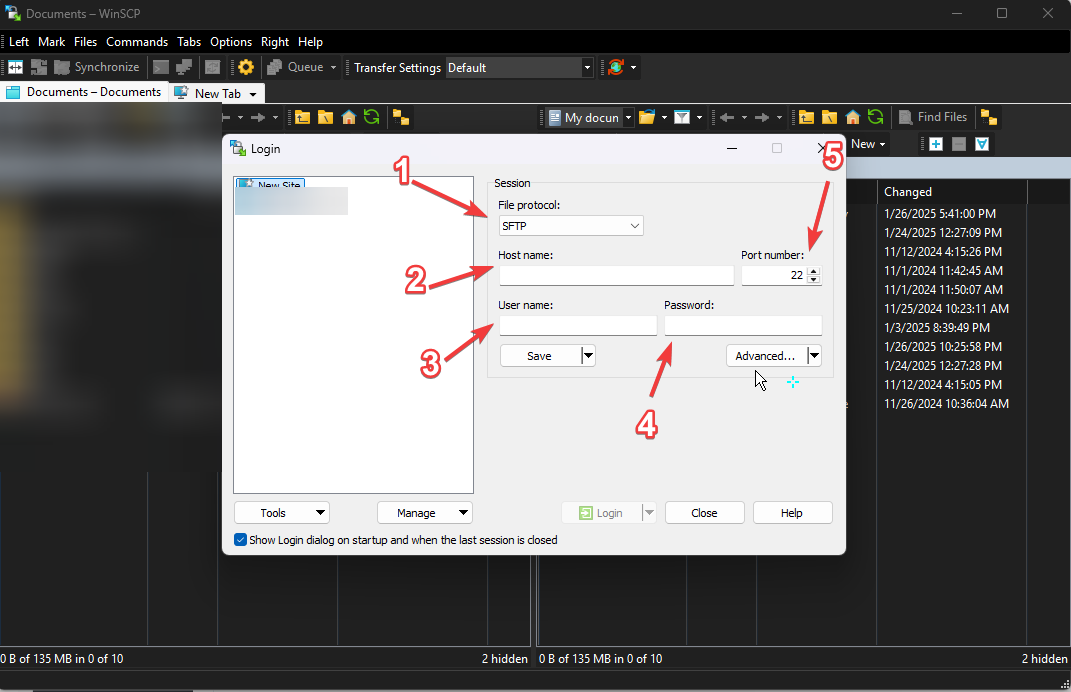Click right panel root directory folder icon
Viewport: 1071px width, 692px height.
click(x=829, y=117)
